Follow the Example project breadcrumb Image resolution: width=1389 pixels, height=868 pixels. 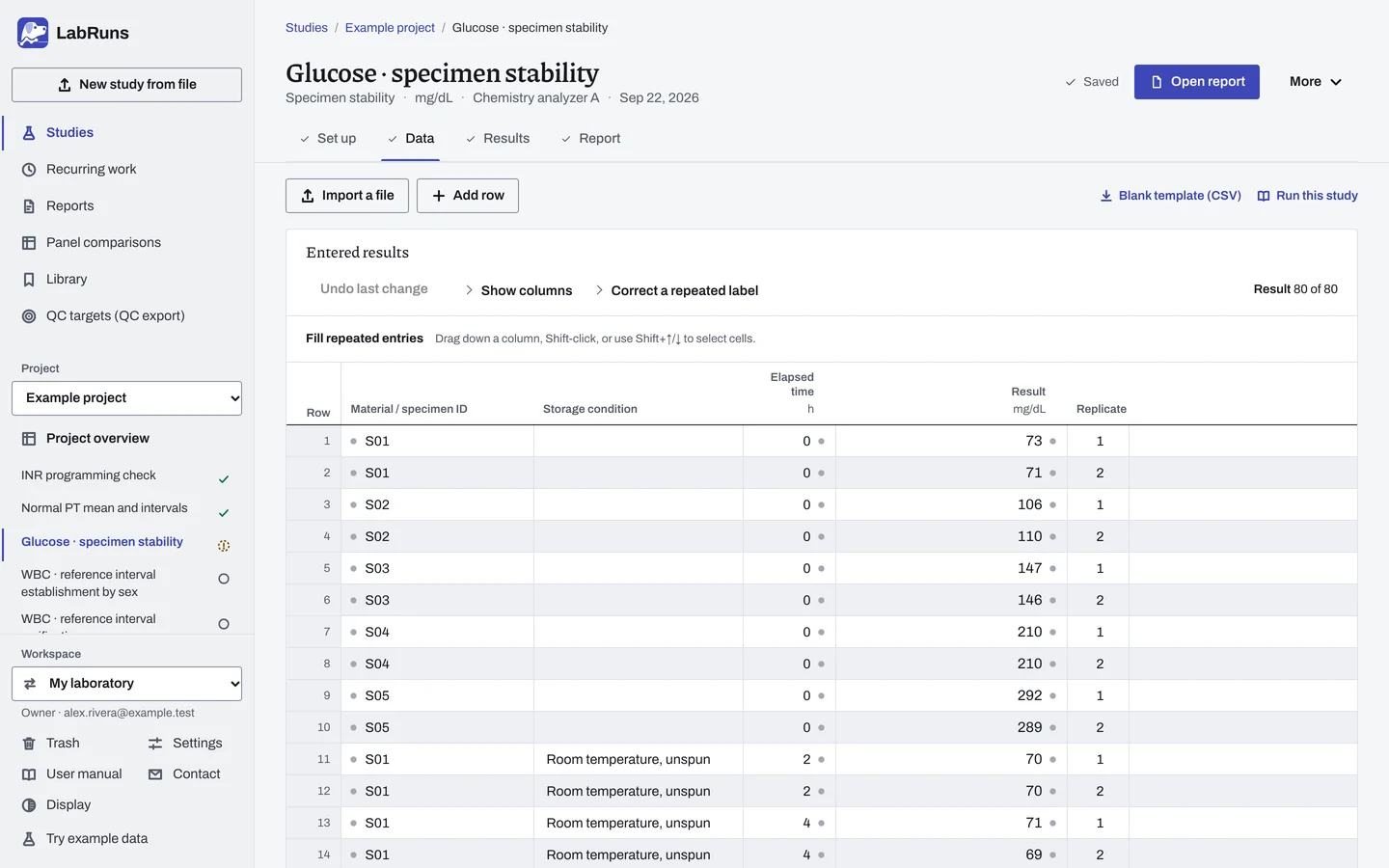click(x=390, y=28)
